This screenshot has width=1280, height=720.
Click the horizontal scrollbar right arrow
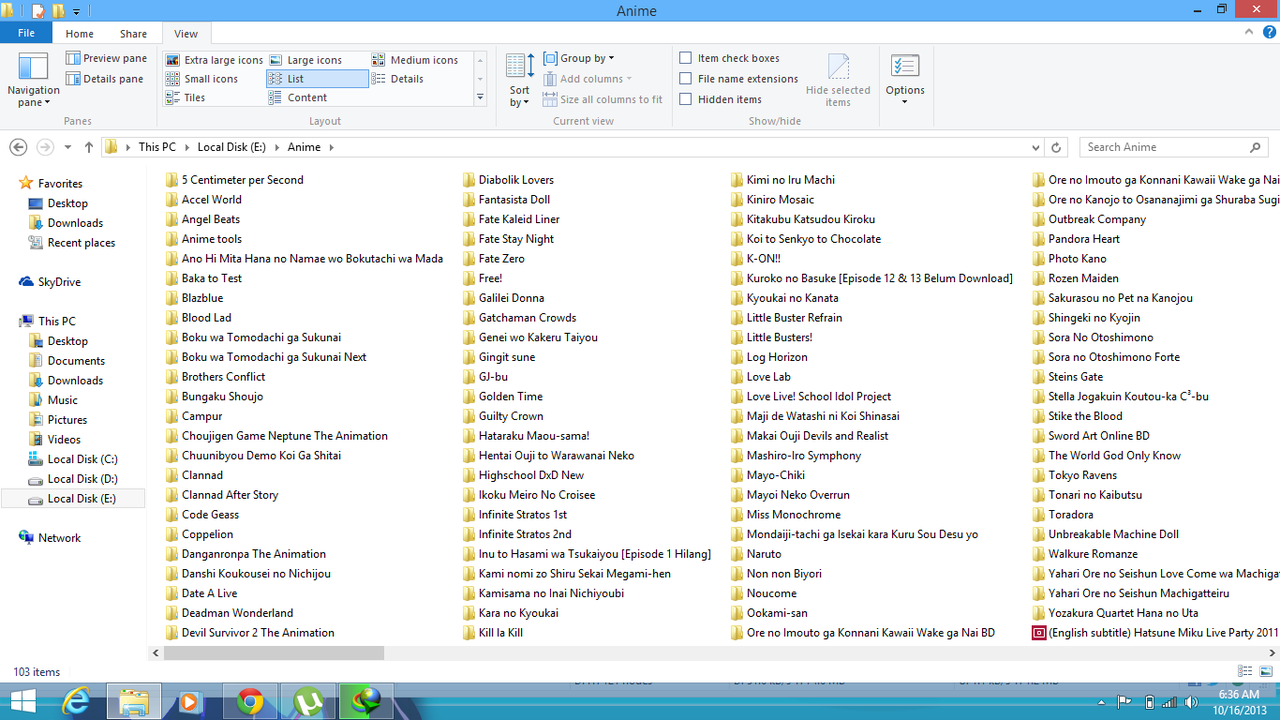click(1272, 653)
